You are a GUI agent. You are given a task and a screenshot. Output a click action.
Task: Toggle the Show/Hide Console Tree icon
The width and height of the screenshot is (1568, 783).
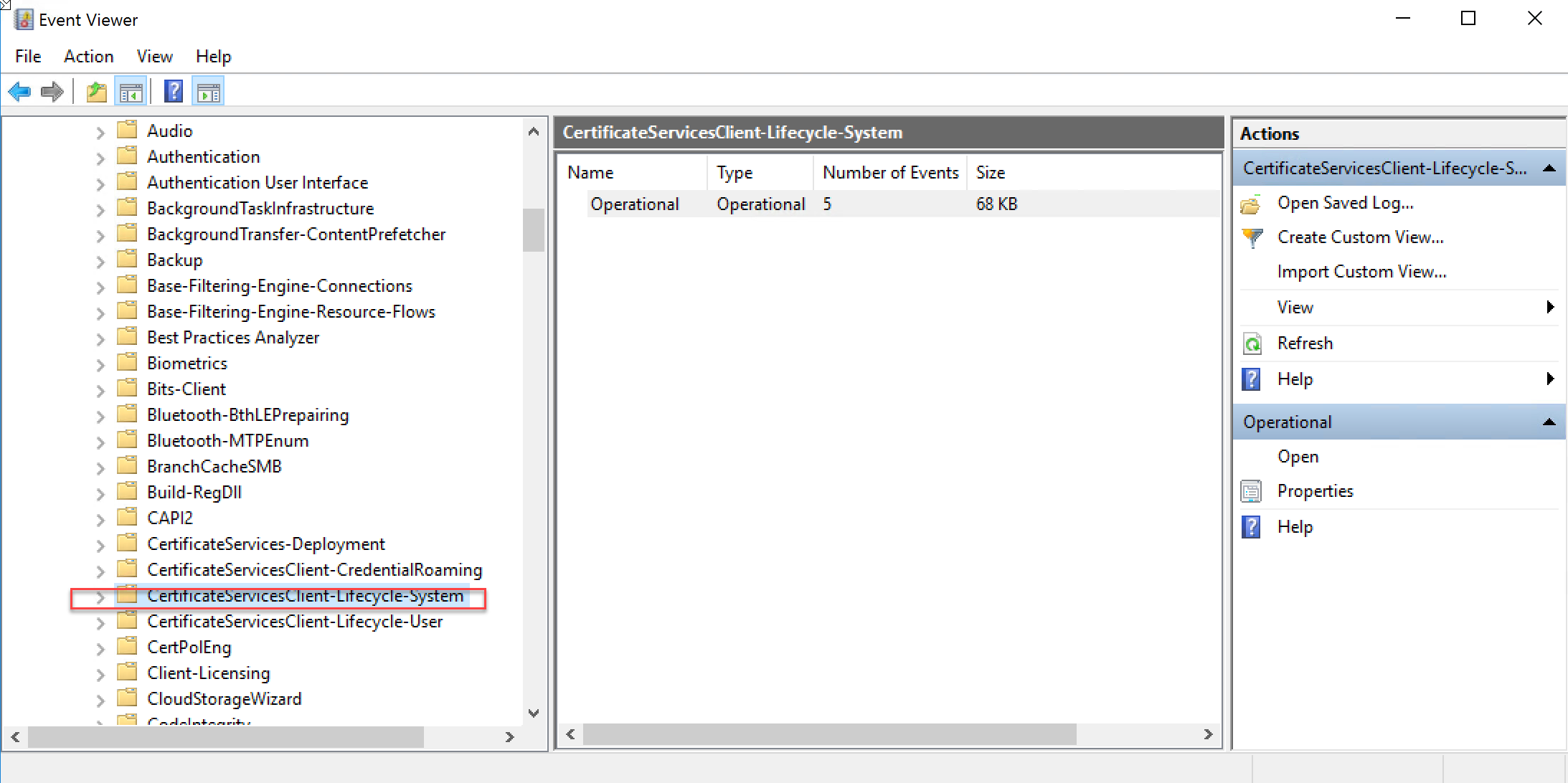pyautogui.click(x=131, y=92)
